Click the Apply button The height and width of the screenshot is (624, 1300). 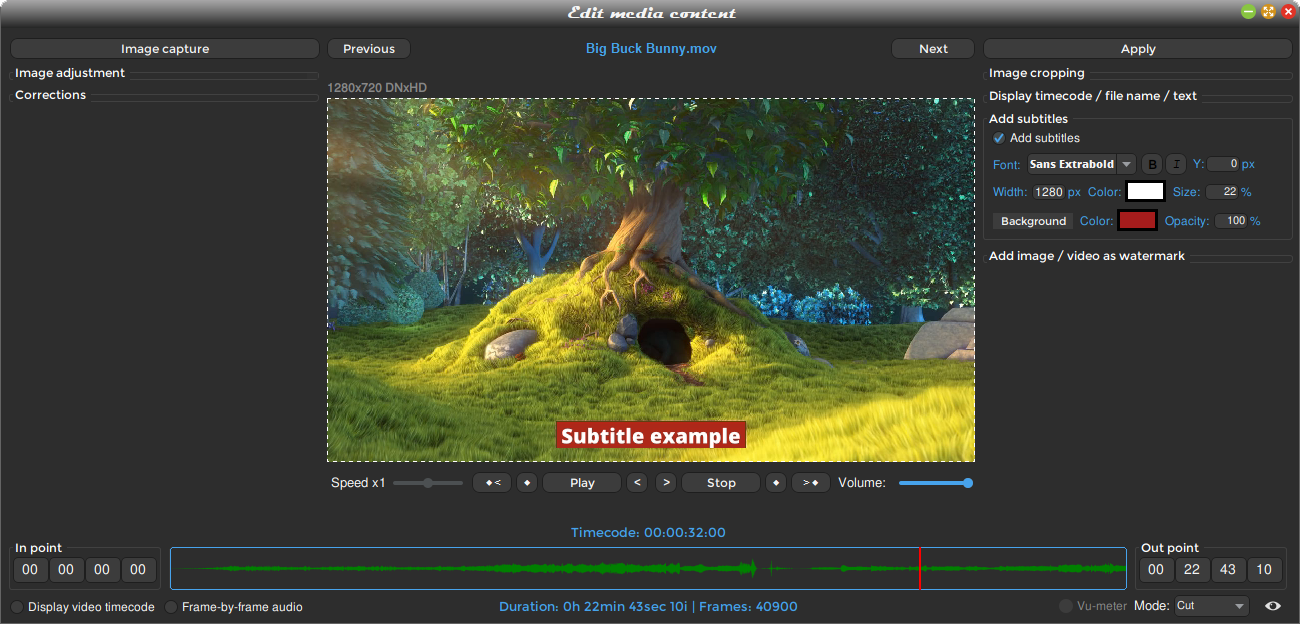1137,49
